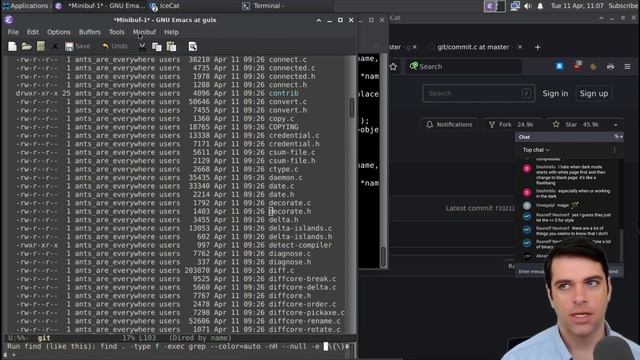Click the Star 45.9k button
Viewport: 640px width, 360px height.
pos(576,124)
